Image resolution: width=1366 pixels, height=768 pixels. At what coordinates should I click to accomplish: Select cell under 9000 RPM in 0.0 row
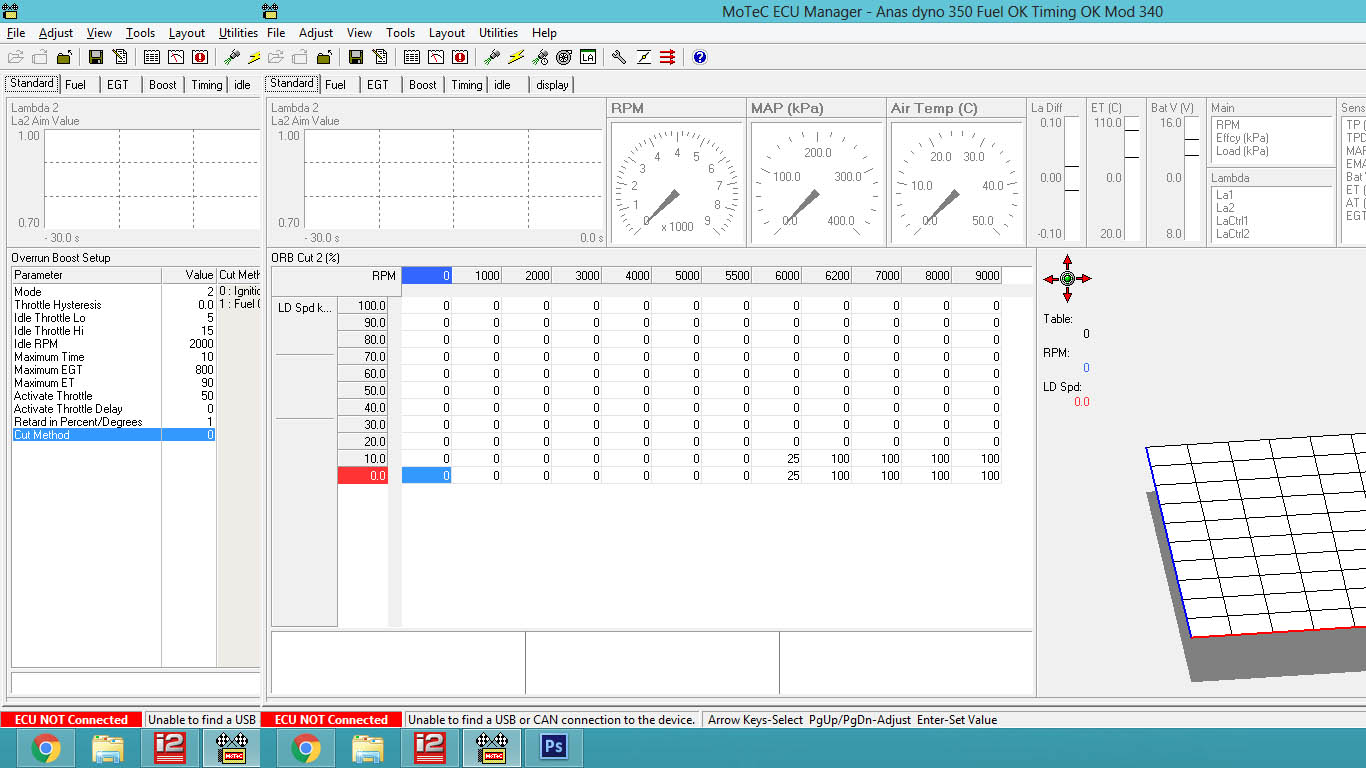pyautogui.click(x=977, y=476)
